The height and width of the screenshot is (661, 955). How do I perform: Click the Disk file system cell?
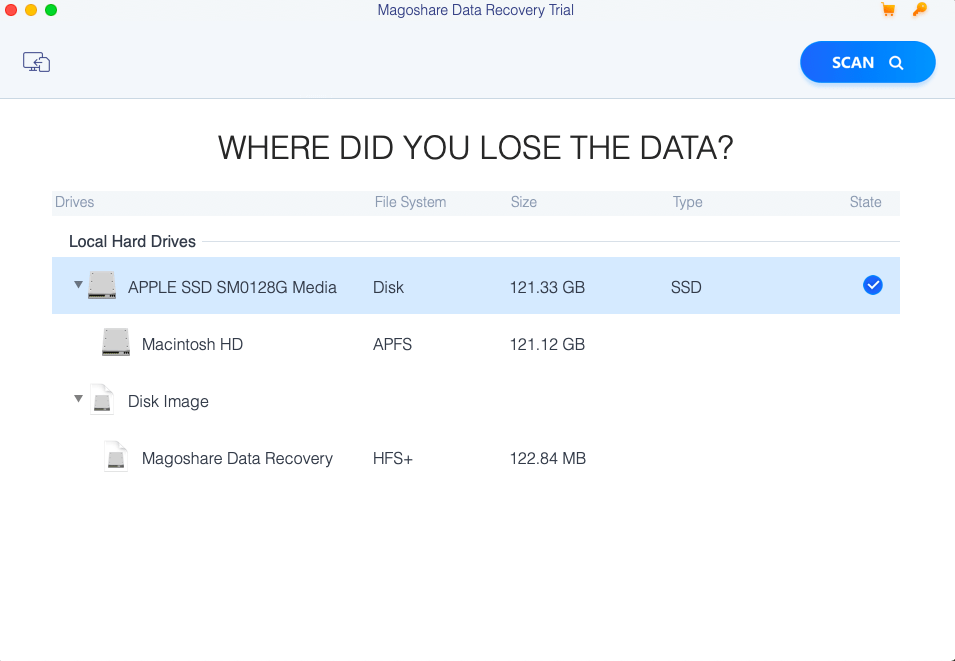[388, 287]
